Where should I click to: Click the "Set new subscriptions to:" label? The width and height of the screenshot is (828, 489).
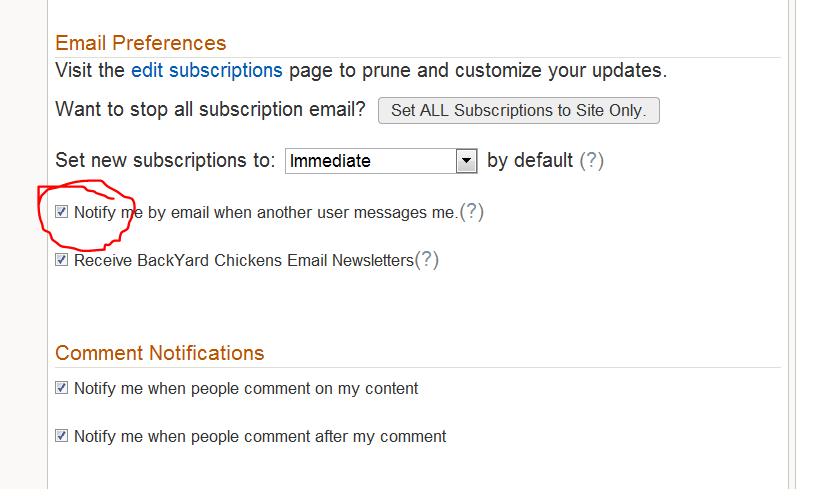click(x=165, y=160)
